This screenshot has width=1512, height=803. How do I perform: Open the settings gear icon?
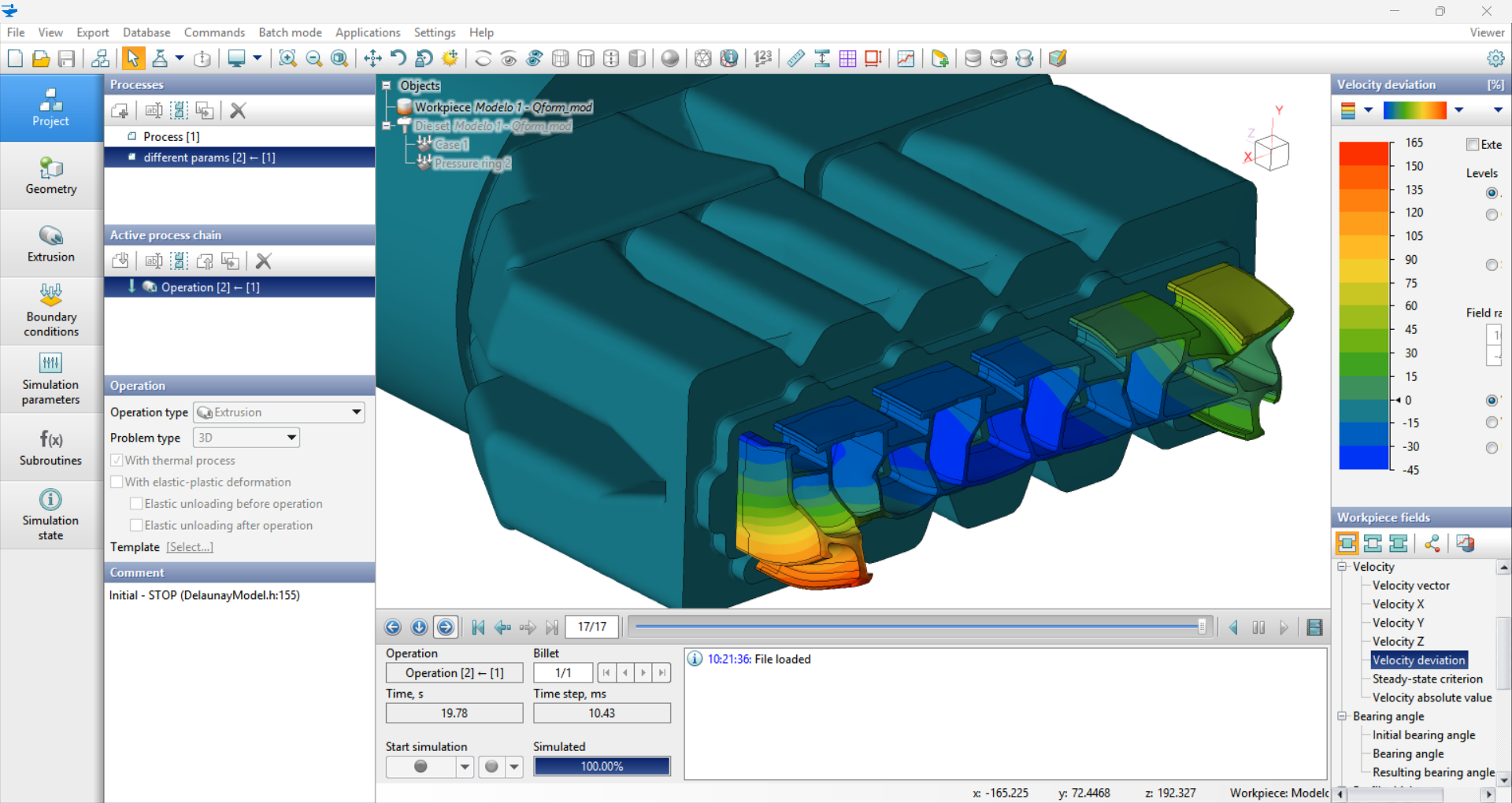pos(1495,58)
